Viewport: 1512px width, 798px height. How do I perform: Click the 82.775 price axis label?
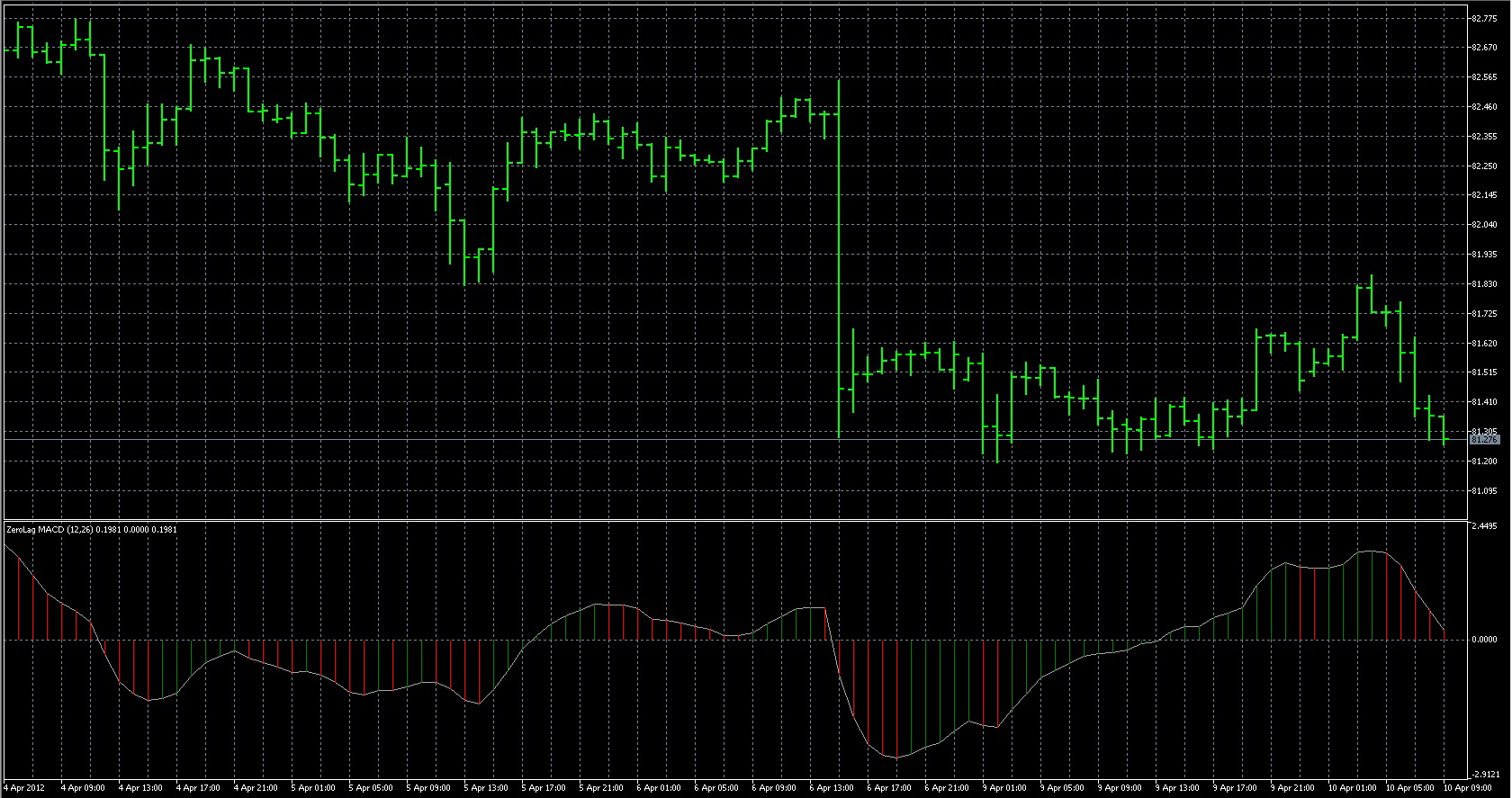point(1484,18)
